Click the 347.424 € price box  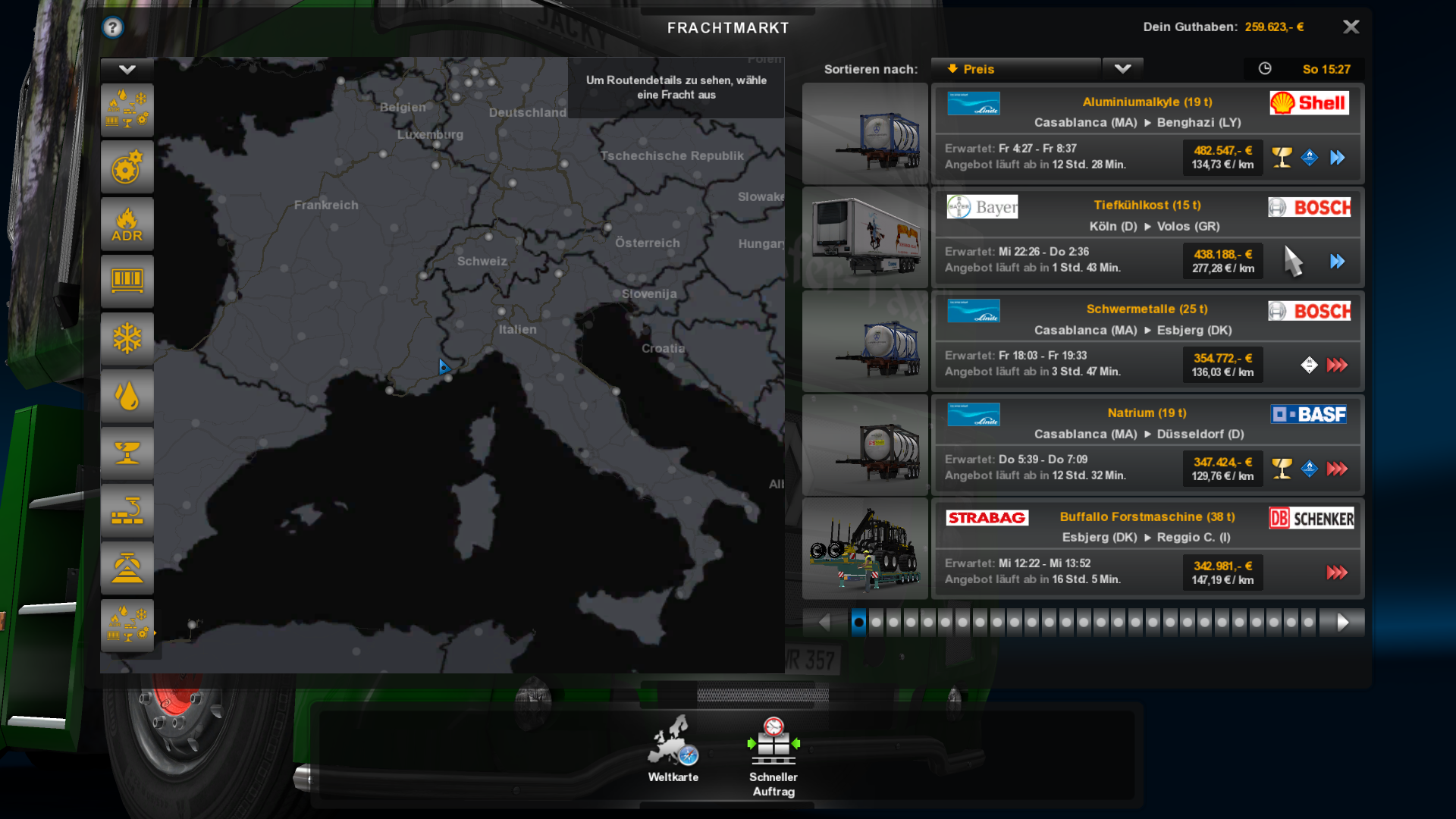tap(1222, 469)
